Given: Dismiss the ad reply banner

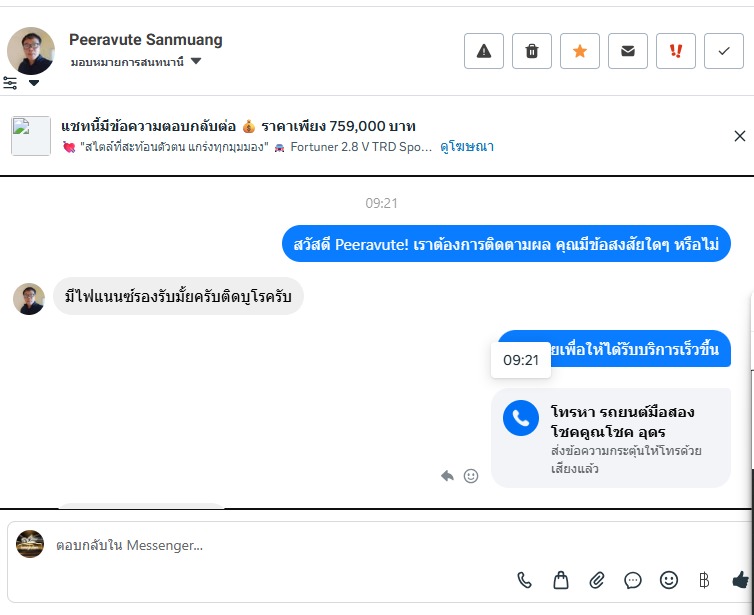Looking at the screenshot, I should (x=740, y=136).
